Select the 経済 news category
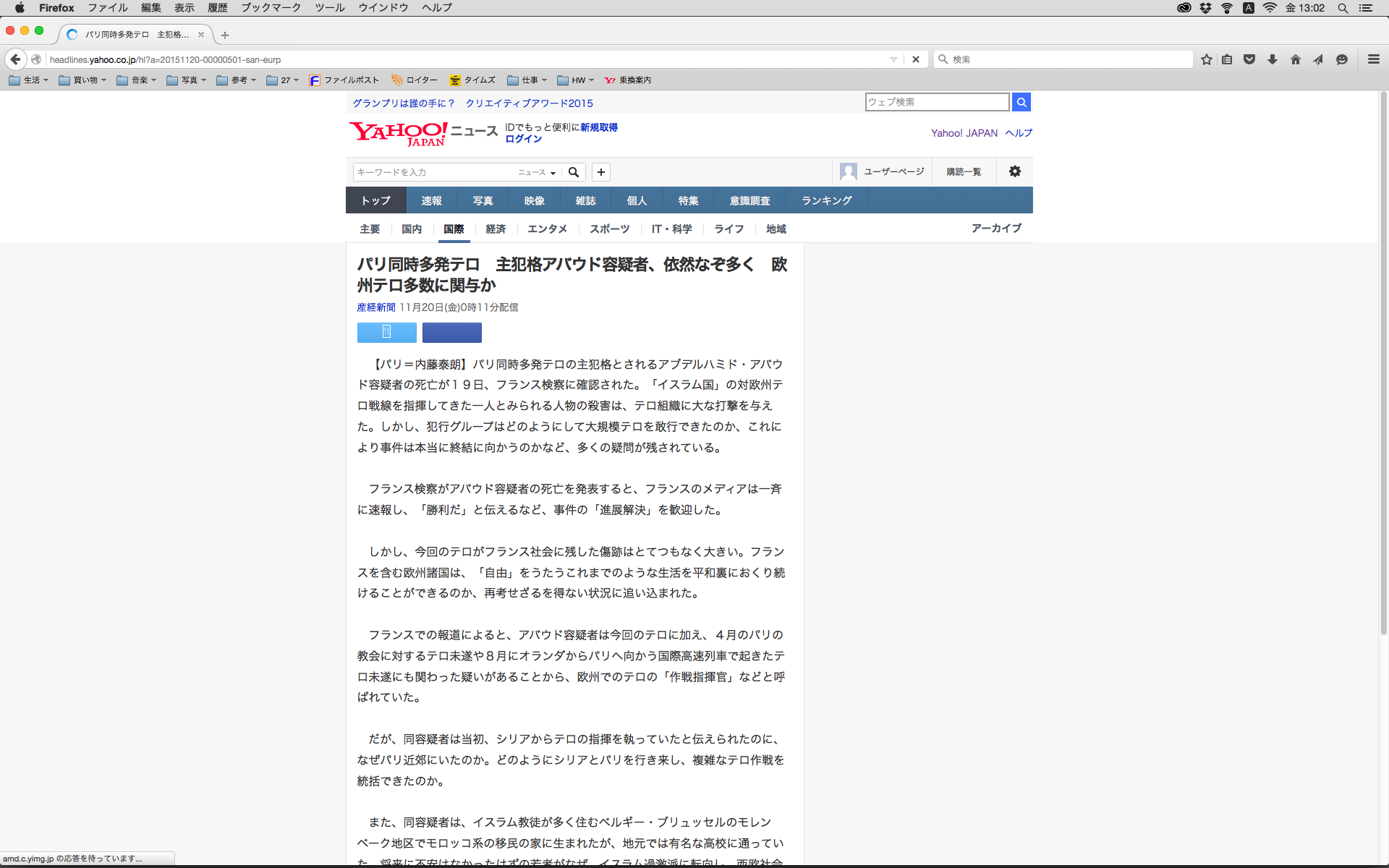The width and height of the screenshot is (1389, 868). [x=496, y=229]
